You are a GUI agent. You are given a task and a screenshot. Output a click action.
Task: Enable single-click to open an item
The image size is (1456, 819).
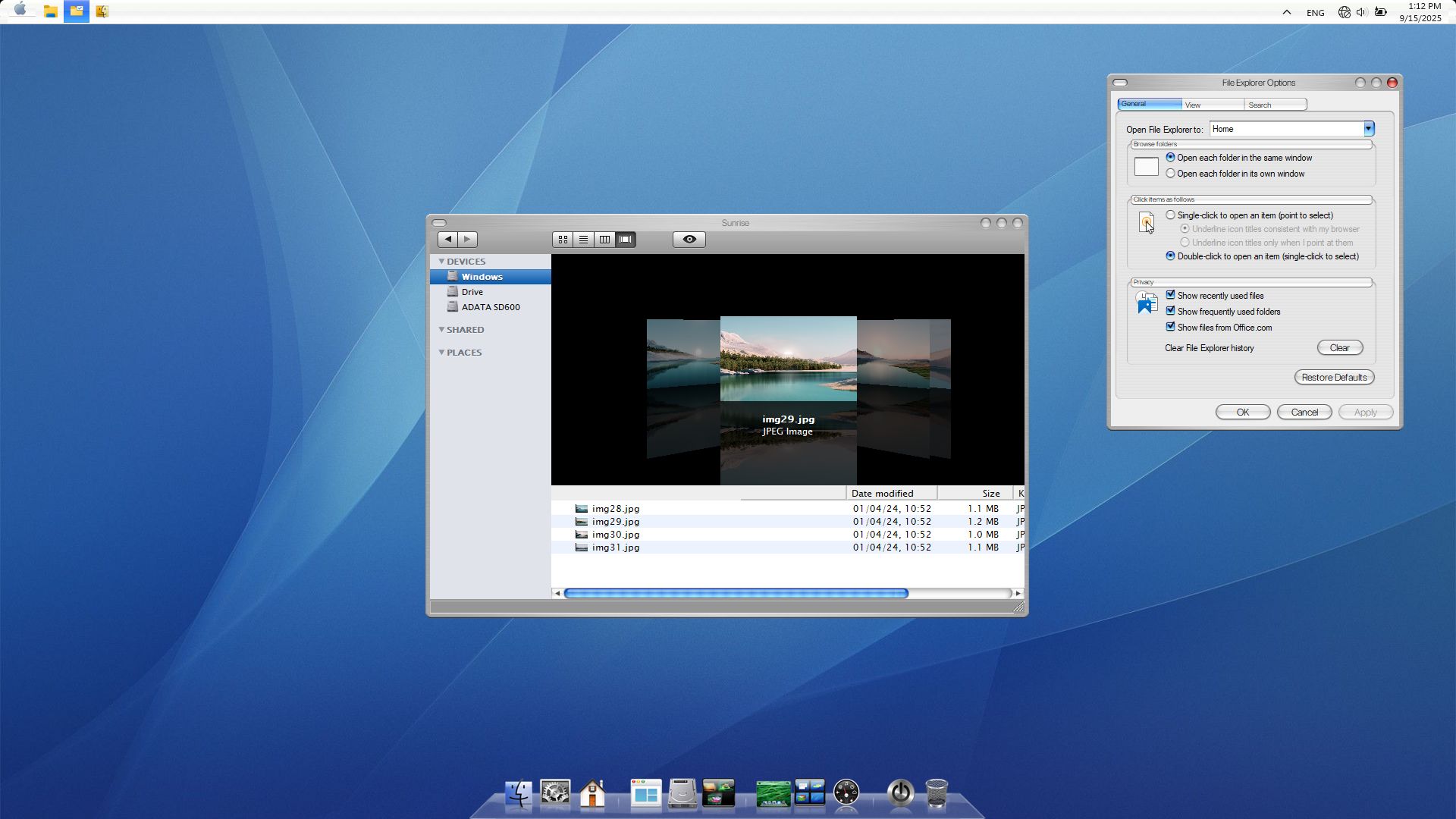[x=1171, y=215]
